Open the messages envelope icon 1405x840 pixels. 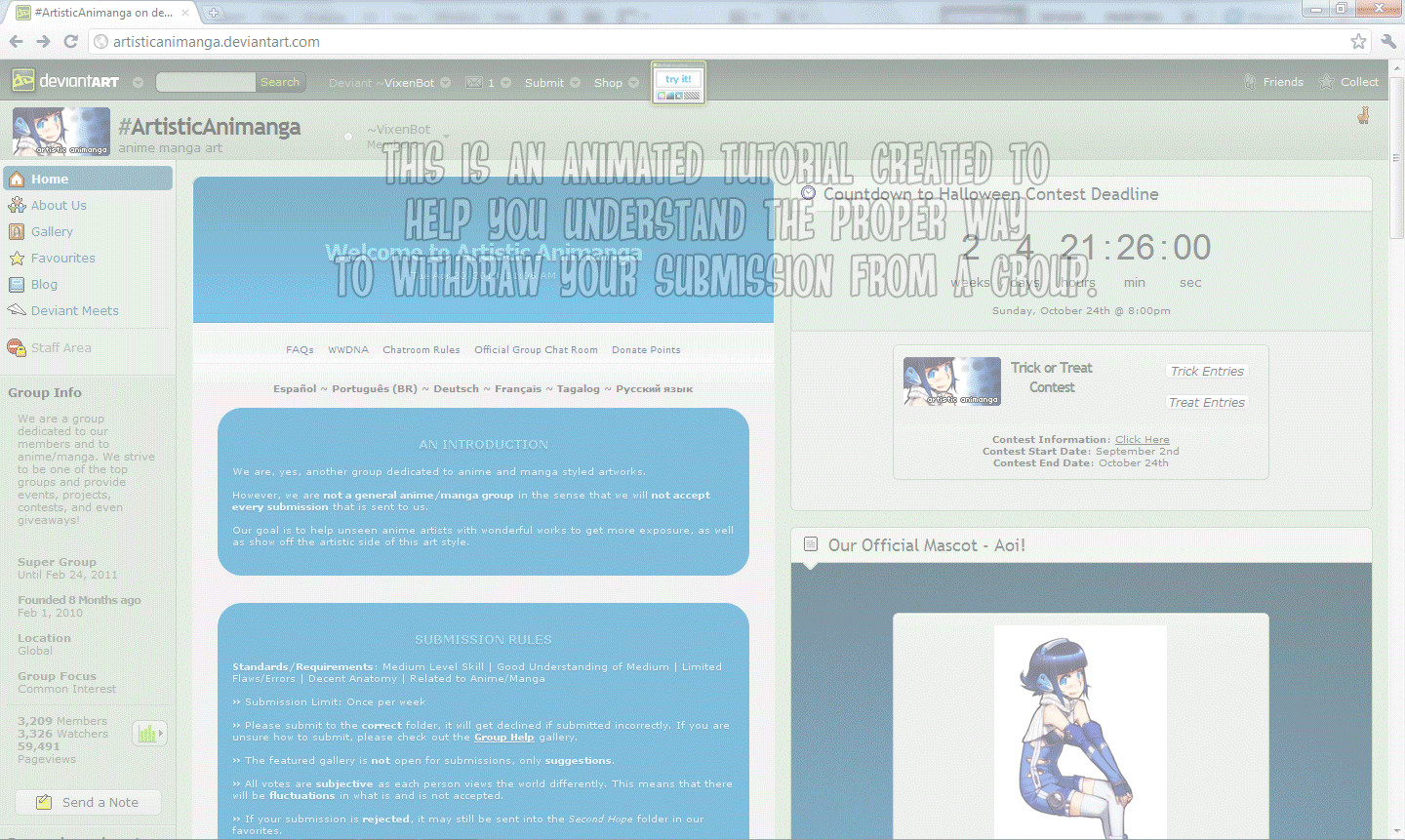[474, 83]
